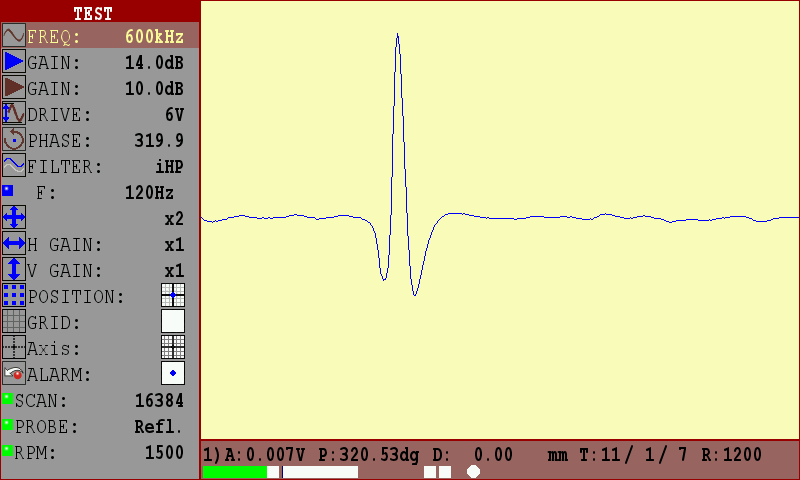Click the brown triangle gain icon

click(14, 88)
